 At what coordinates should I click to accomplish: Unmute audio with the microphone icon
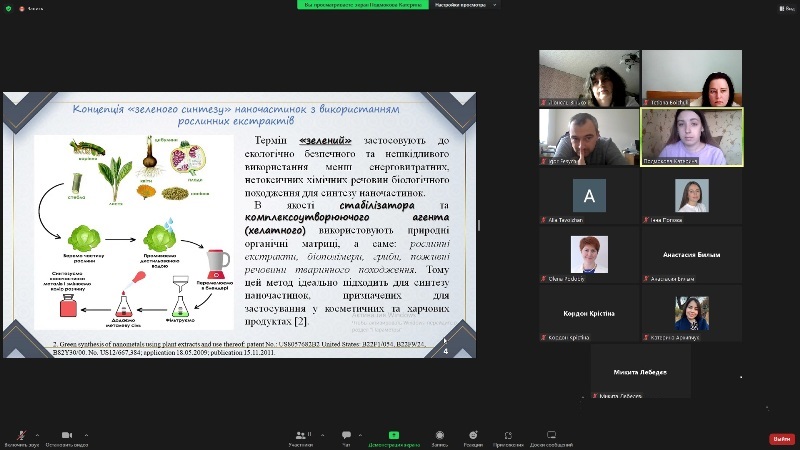pyautogui.click(x=21, y=435)
